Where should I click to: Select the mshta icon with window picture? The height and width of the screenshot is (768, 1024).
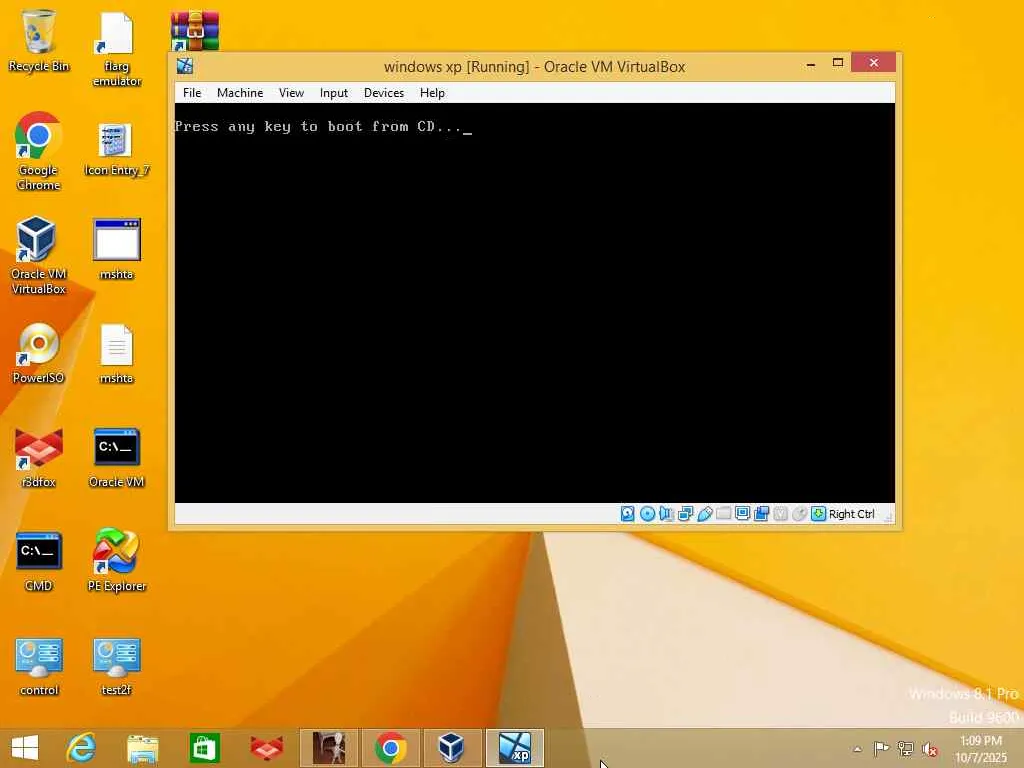116,249
